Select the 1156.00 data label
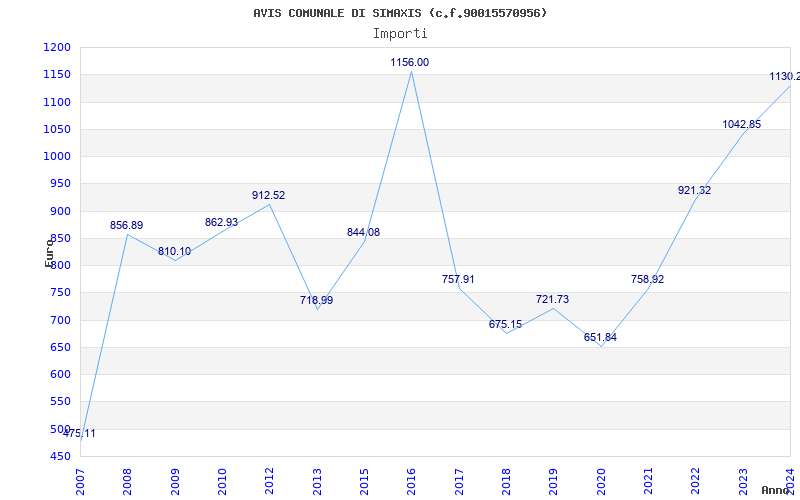800x500 pixels. coord(410,62)
